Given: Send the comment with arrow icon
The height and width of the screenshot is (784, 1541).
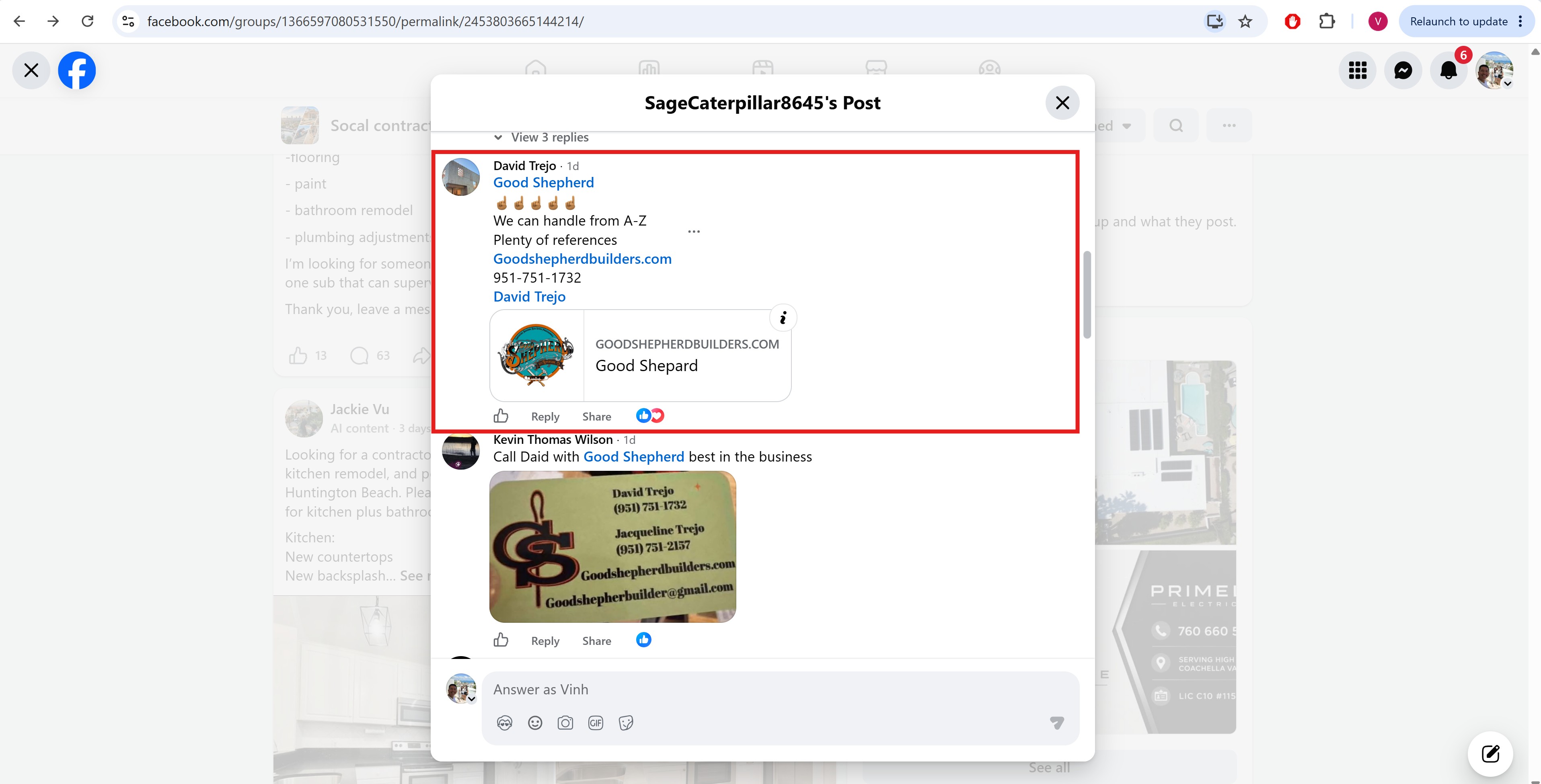Looking at the screenshot, I should tap(1057, 723).
